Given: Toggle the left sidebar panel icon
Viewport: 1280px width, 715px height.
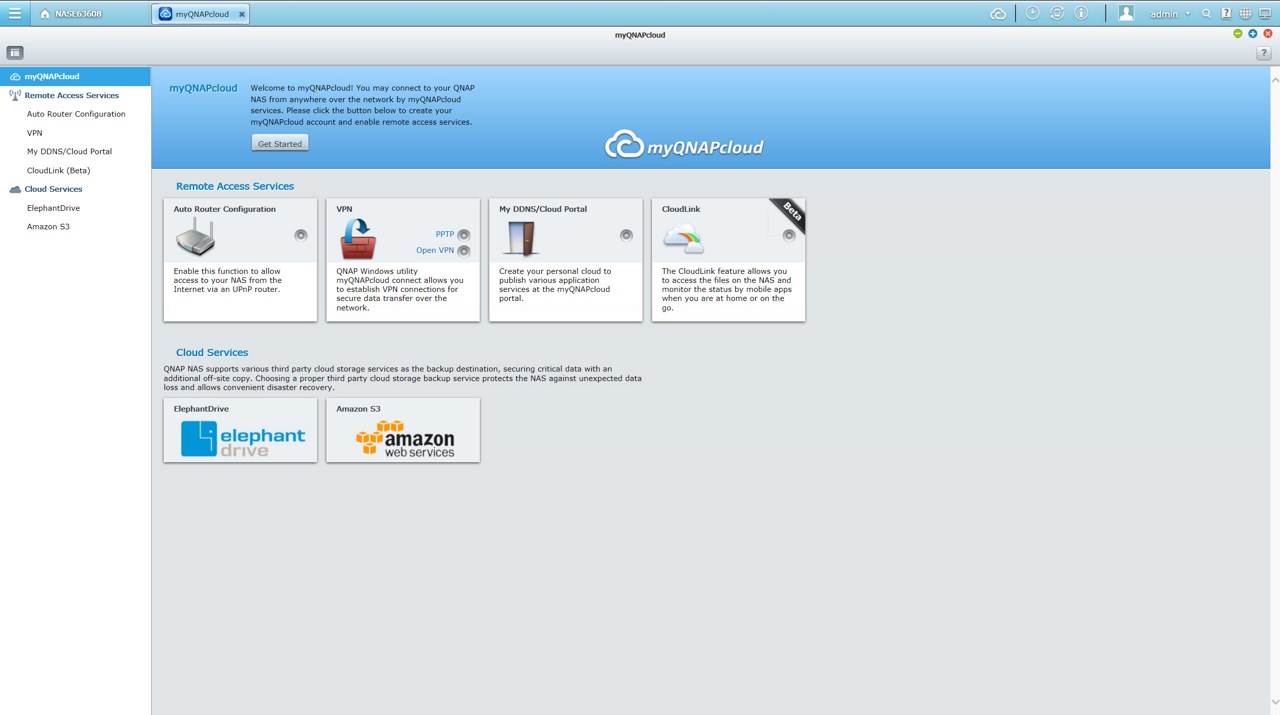Looking at the screenshot, I should 15,52.
